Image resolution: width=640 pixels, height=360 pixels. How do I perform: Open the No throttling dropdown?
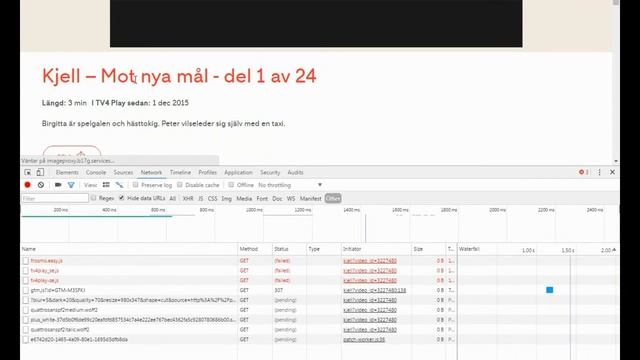[290, 185]
